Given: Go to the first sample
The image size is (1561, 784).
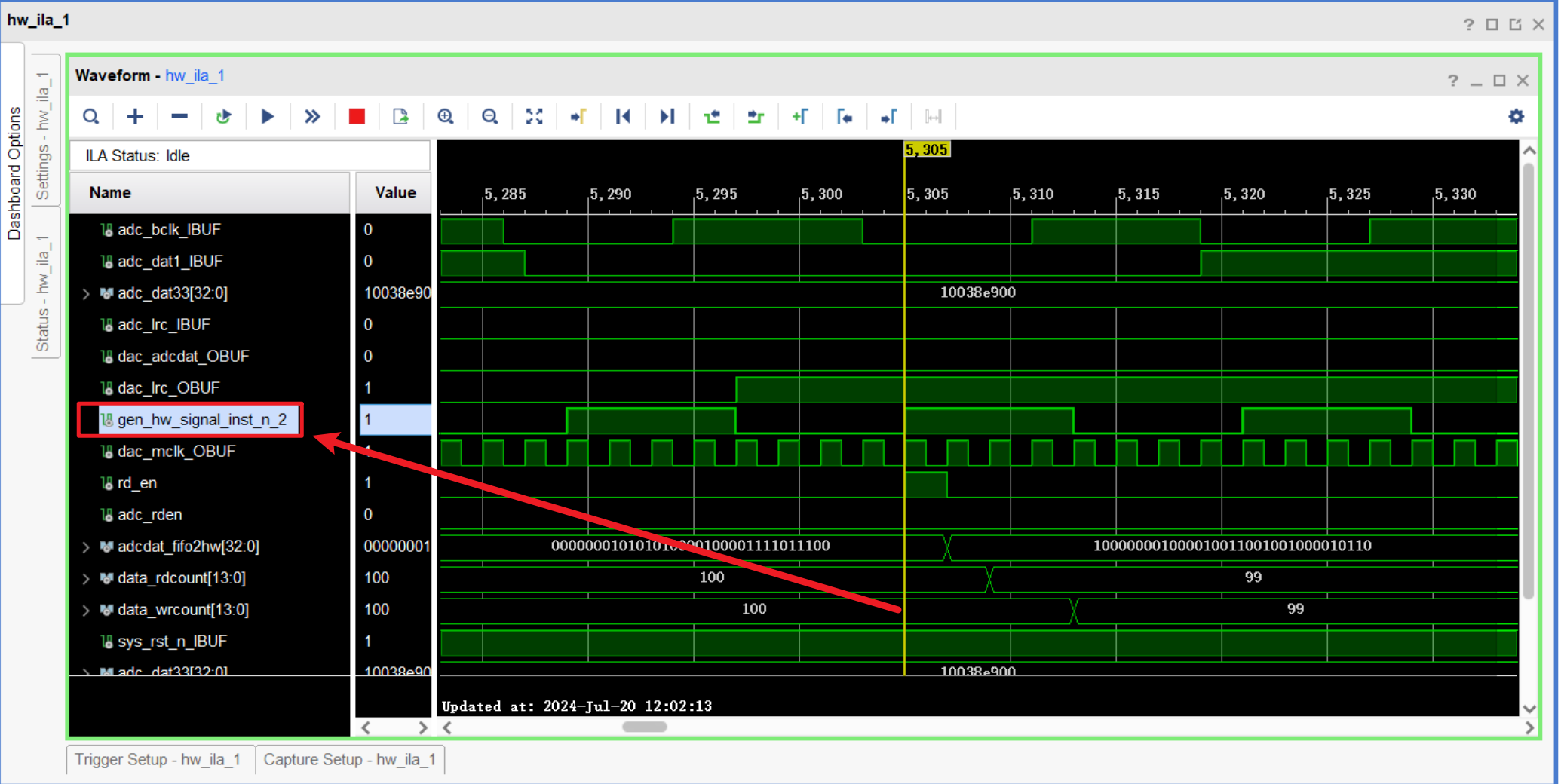Looking at the screenshot, I should (623, 117).
